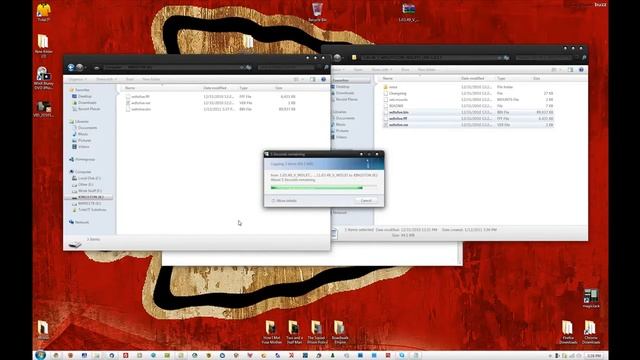Select Chrome Downloads desktop folder
Image resolution: width=640 pixels, height=360 pixels.
click(590, 332)
